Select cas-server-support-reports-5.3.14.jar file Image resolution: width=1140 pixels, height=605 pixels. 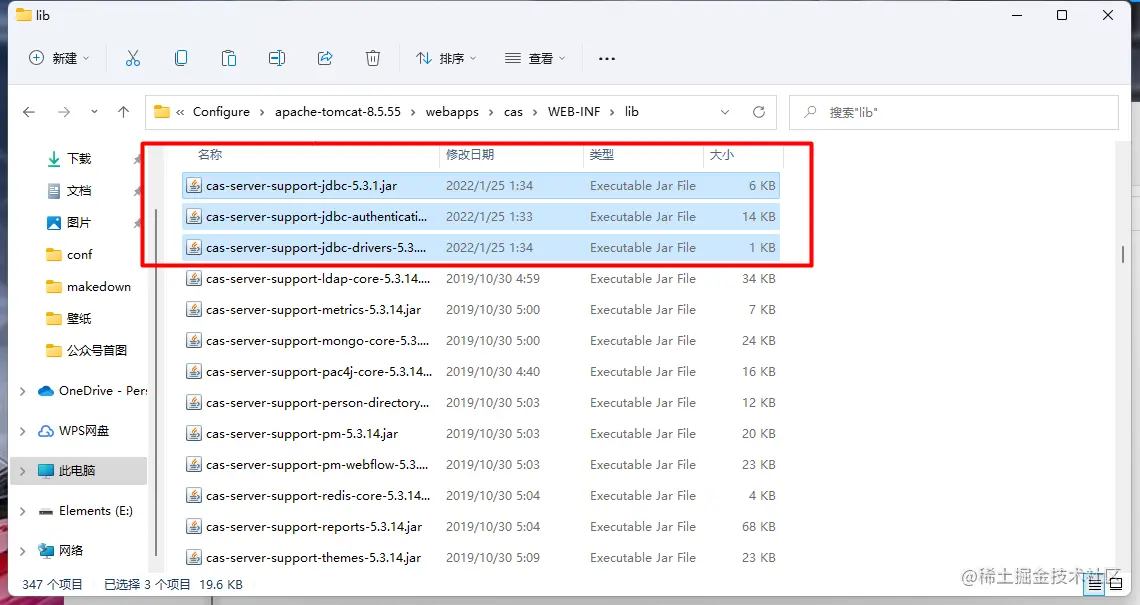[481, 527]
